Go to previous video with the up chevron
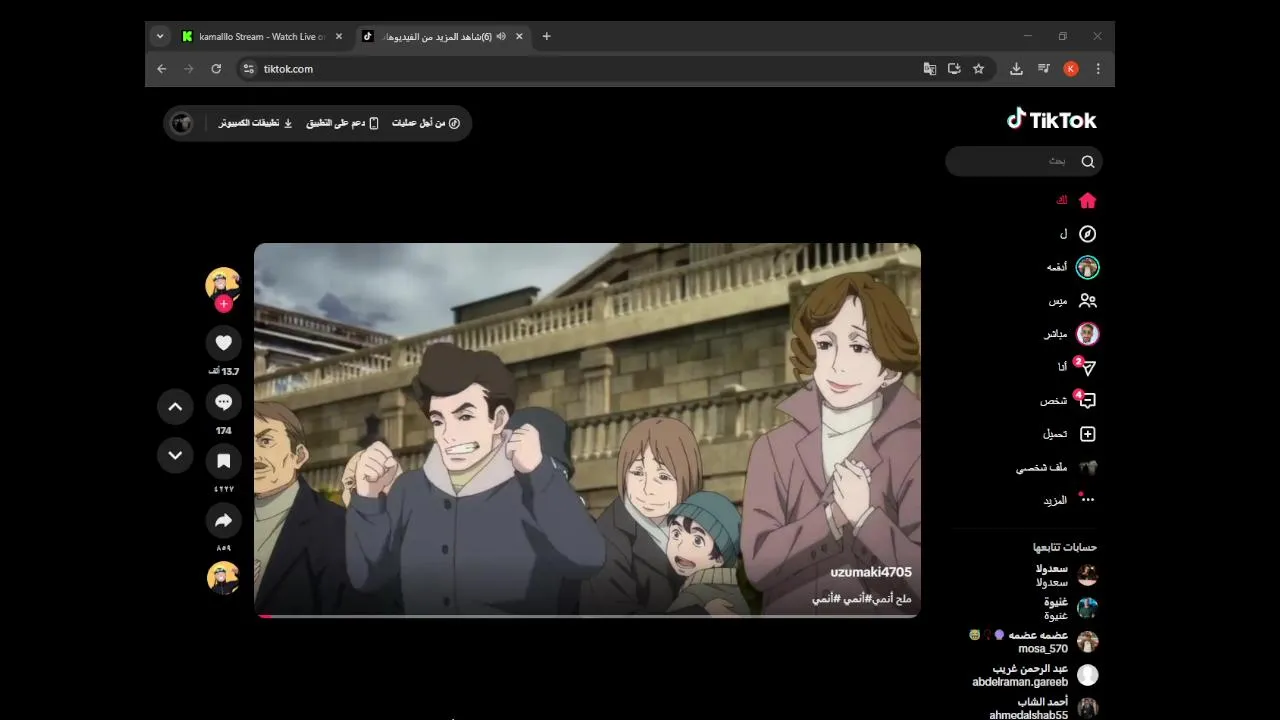This screenshot has height=720, width=1280. pyautogui.click(x=175, y=406)
